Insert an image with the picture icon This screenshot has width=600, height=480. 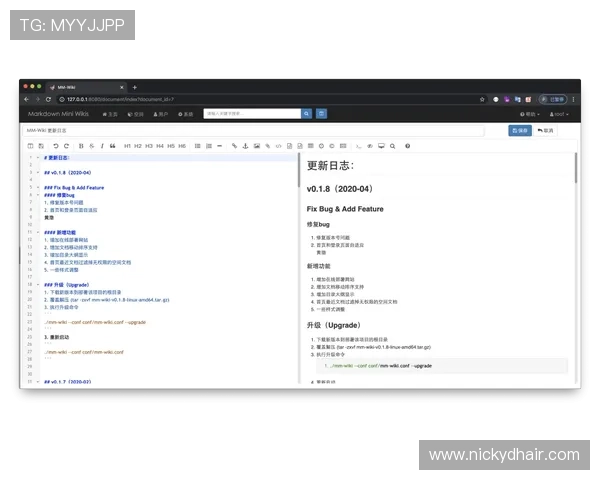(257, 146)
